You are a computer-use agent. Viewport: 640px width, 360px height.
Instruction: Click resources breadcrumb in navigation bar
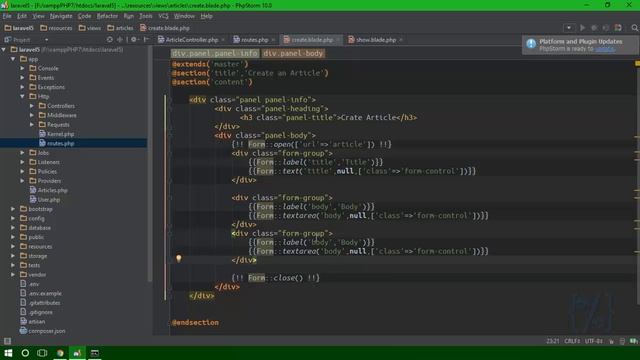[56, 28]
